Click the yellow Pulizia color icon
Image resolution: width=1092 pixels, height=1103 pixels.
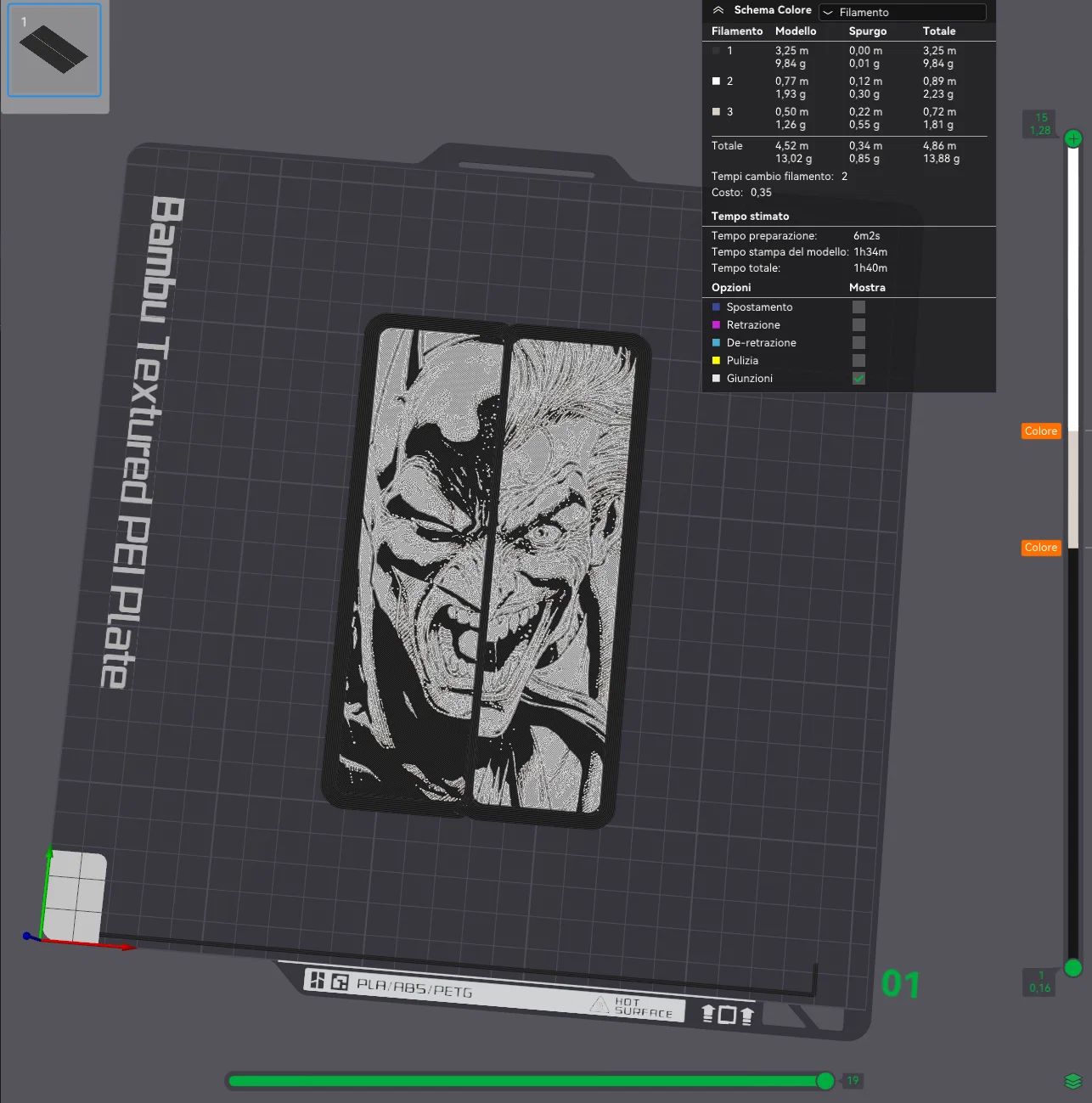[x=716, y=361]
